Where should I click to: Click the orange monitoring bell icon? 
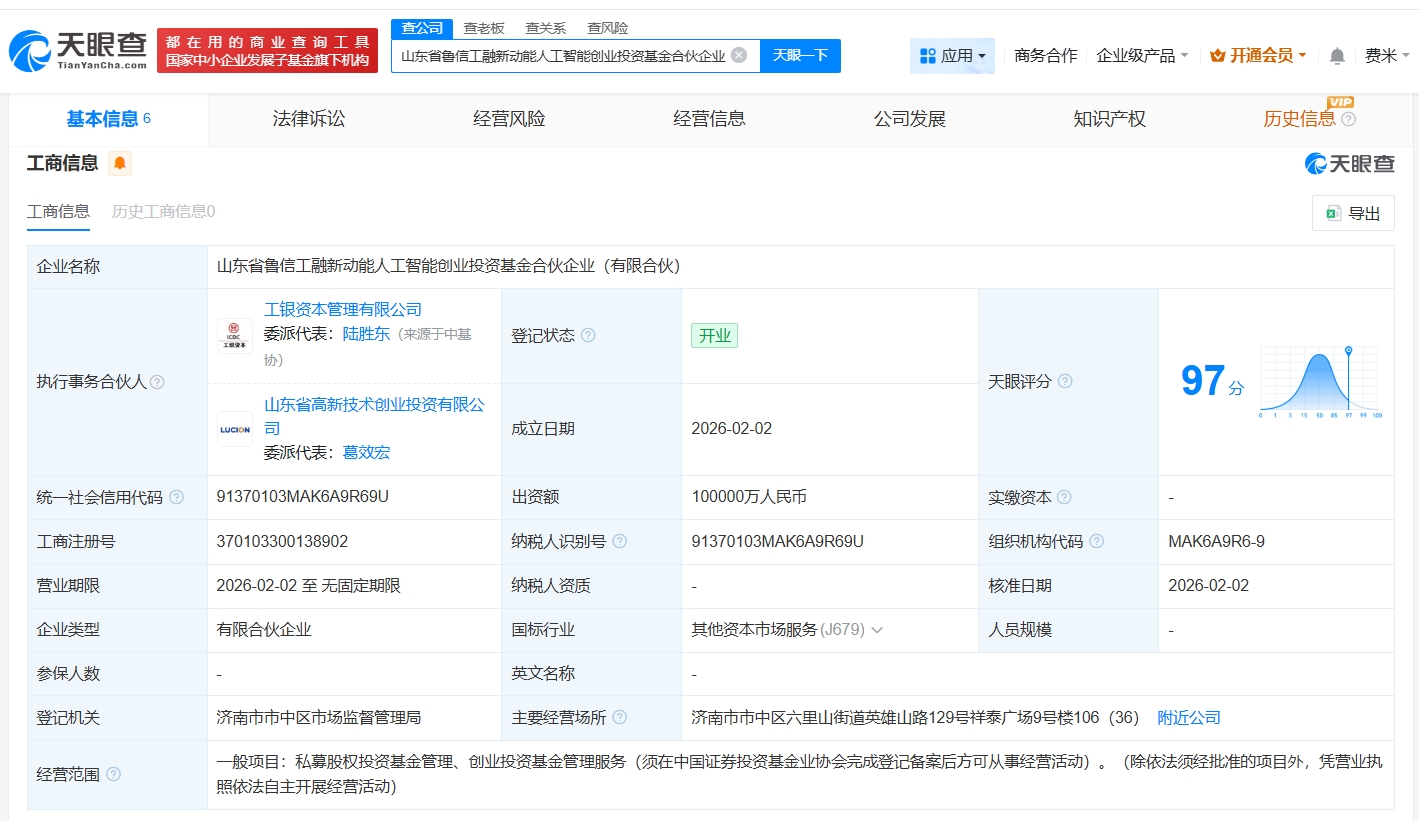(x=120, y=163)
